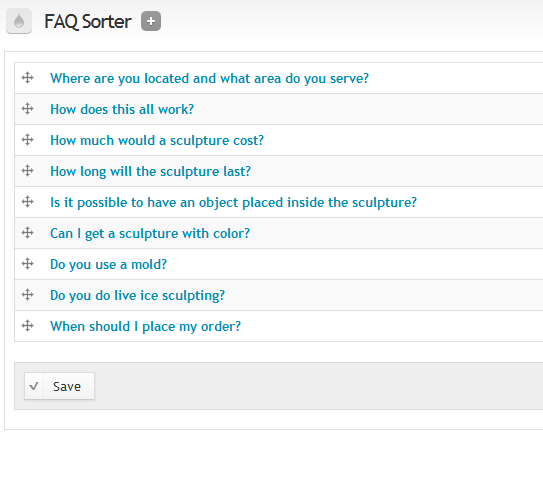The height and width of the screenshot is (480, 543).
Task: Grab the move handle for 'Where are you located'
Action: (x=27, y=78)
